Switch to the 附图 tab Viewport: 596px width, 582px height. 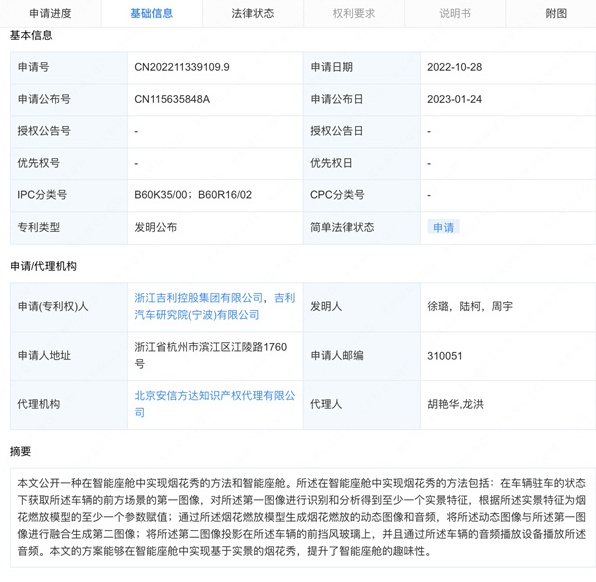point(556,14)
